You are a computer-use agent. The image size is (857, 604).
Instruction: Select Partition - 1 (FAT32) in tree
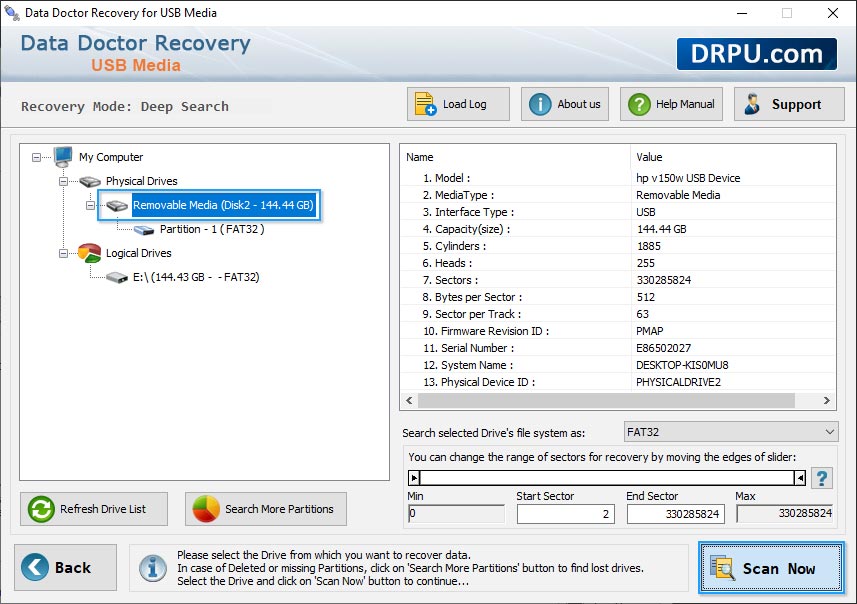(x=212, y=229)
